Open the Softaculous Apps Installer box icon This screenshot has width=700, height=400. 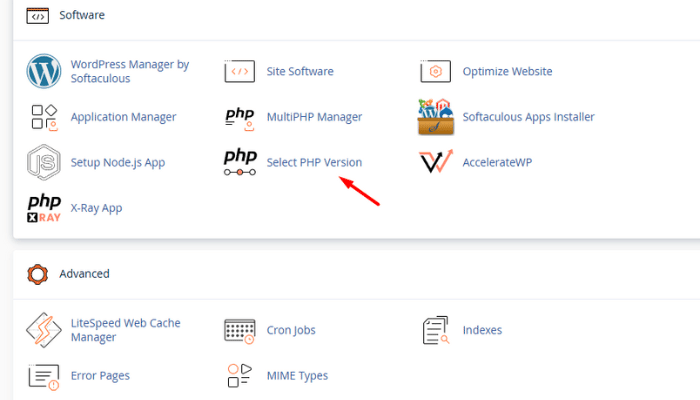click(436, 117)
